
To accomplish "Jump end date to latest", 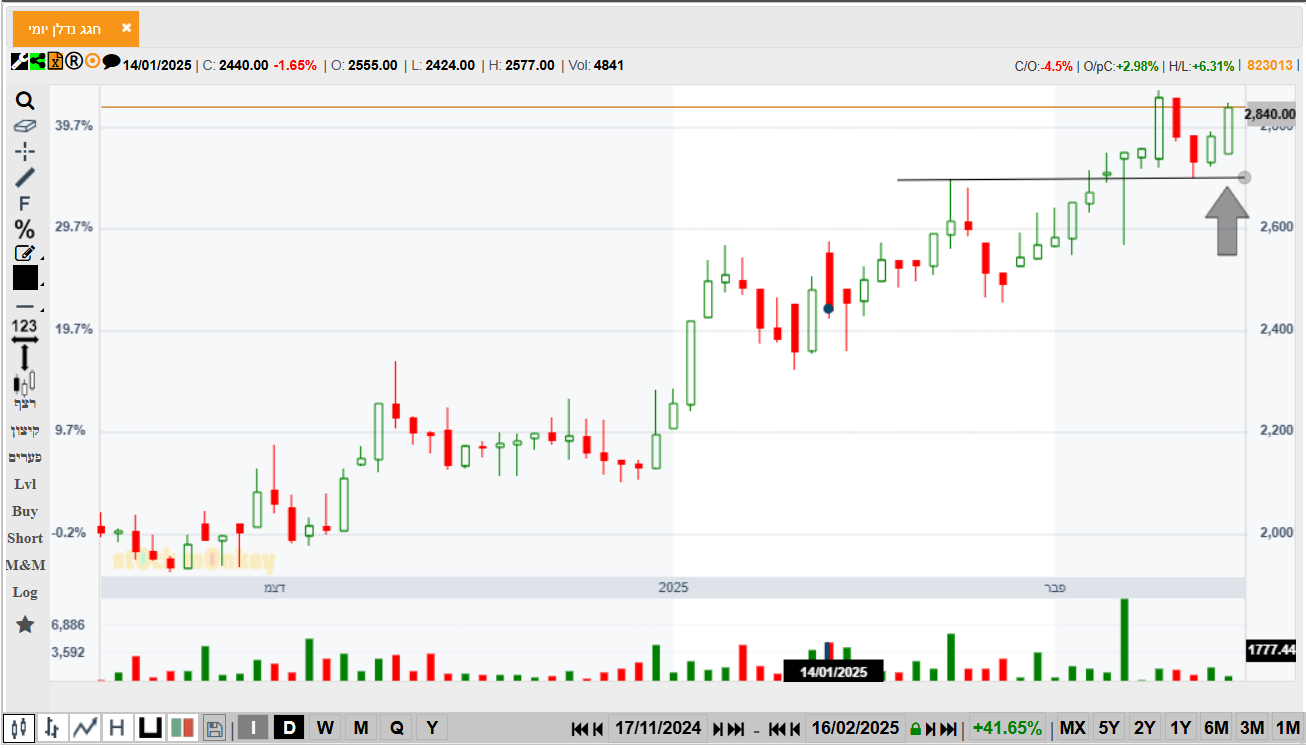I will point(949,729).
